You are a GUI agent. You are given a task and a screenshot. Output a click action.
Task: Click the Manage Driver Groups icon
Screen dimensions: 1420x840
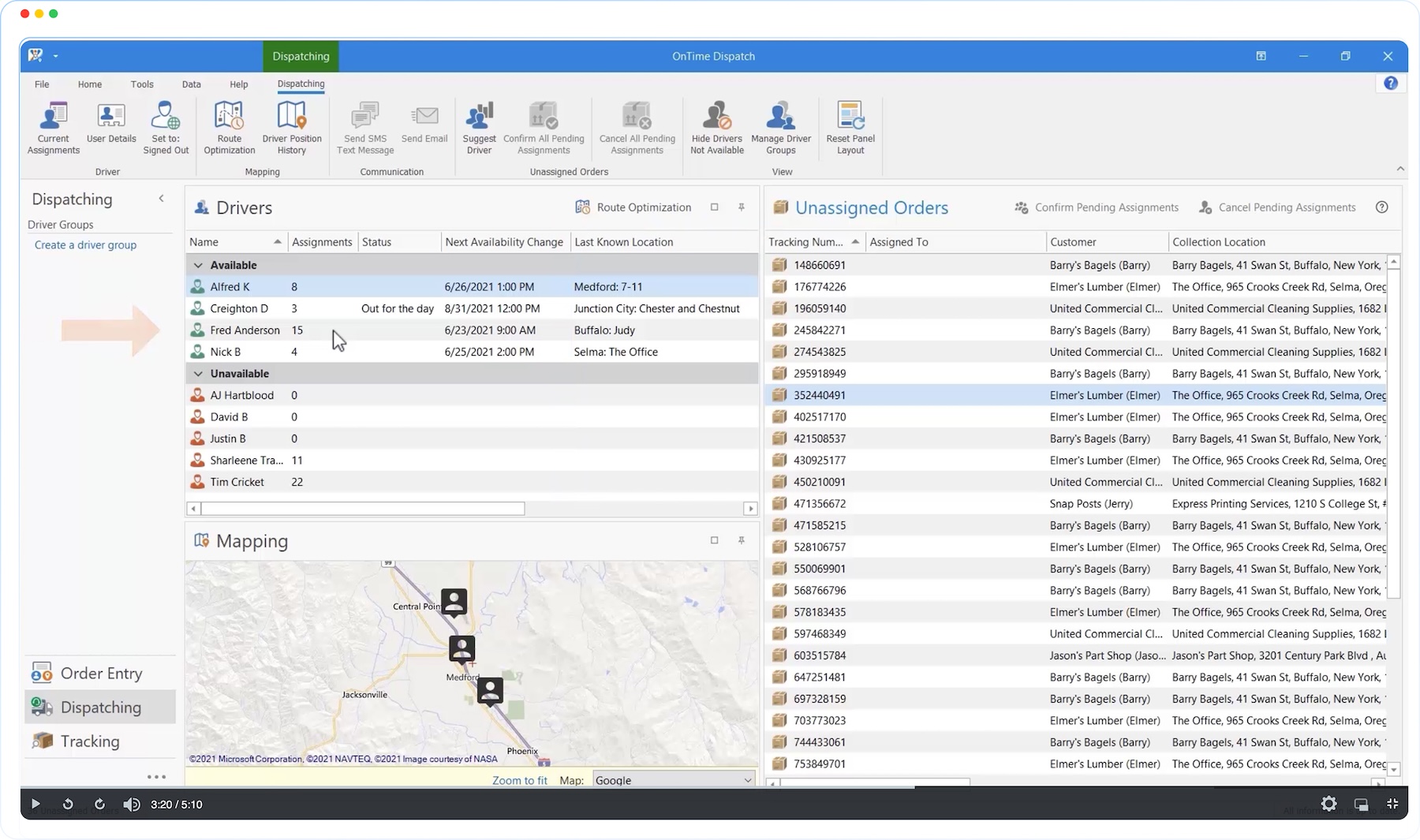tap(780, 126)
